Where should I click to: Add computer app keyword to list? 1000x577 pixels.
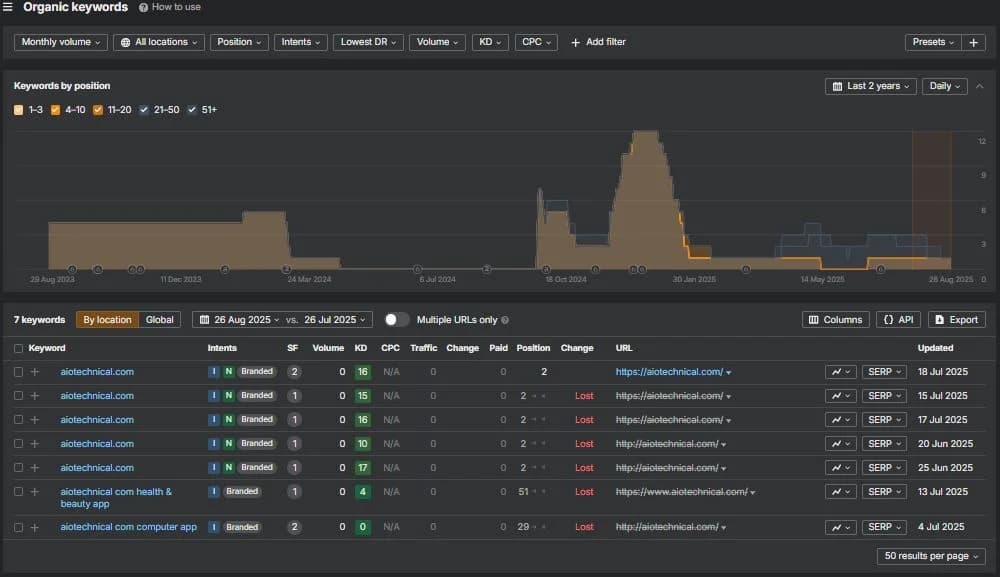click(x=34, y=527)
